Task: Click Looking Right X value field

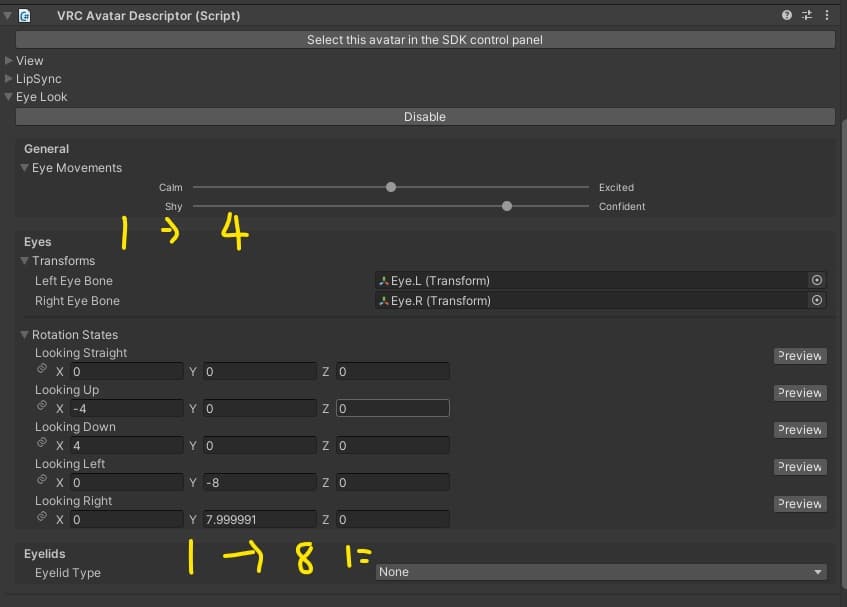Action: click(126, 520)
